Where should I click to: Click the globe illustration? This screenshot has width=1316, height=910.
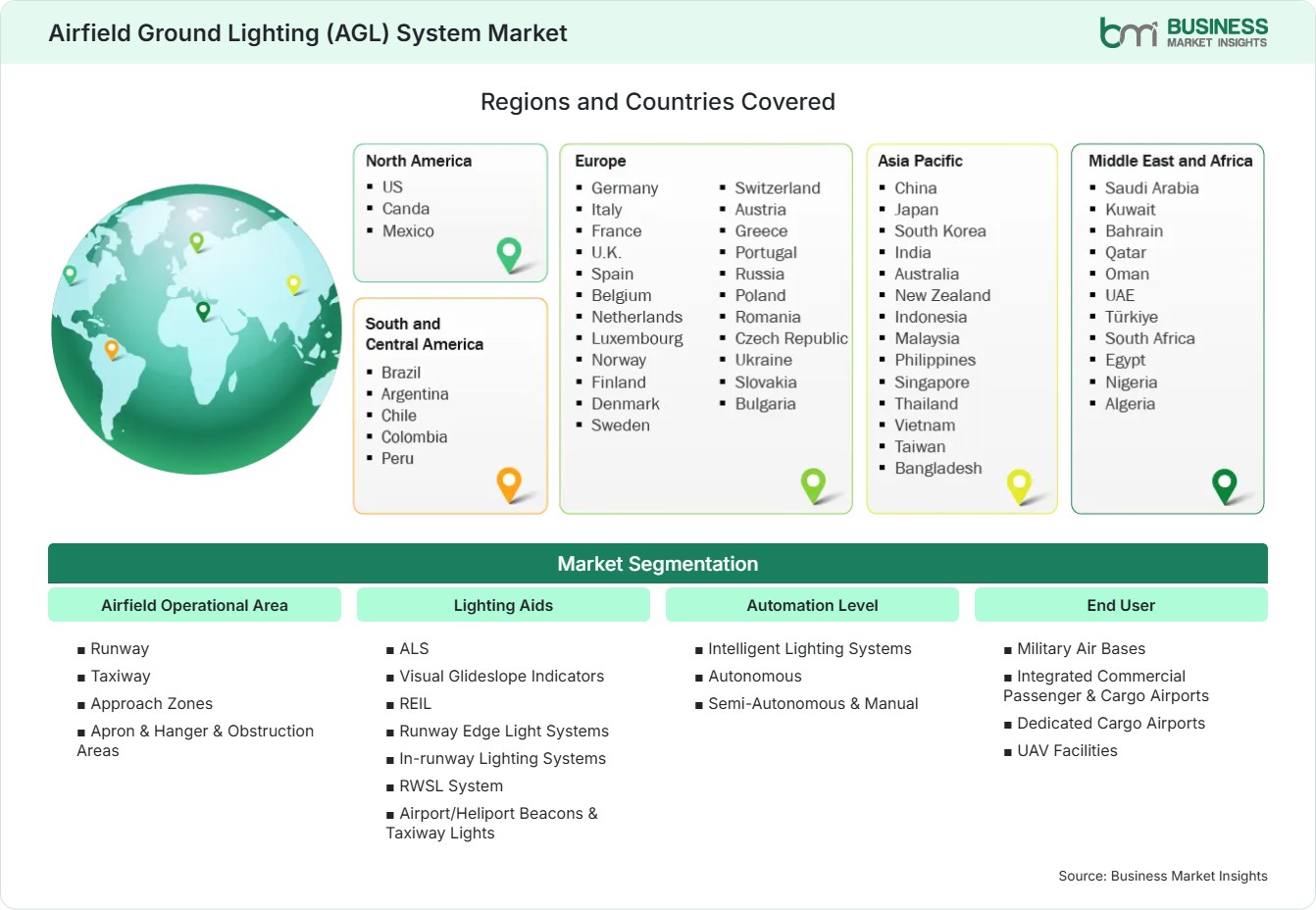[x=196, y=329]
